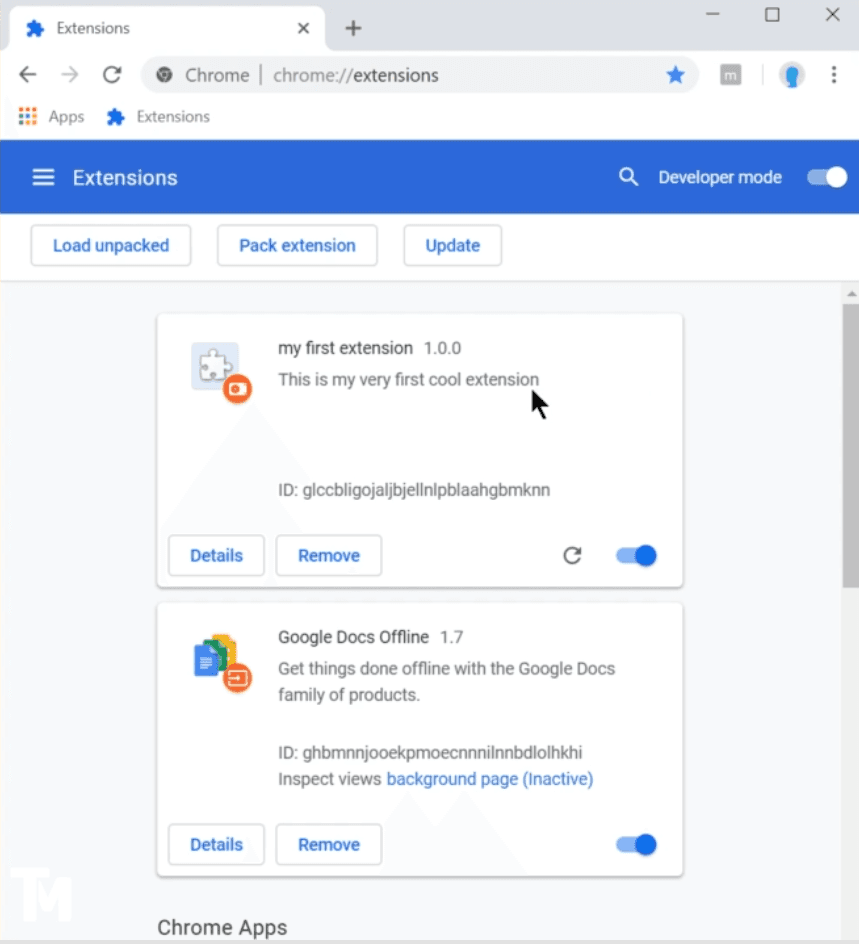The width and height of the screenshot is (859, 944).
Task: Open the Apps grid shortcut
Action: [x=51, y=116]
